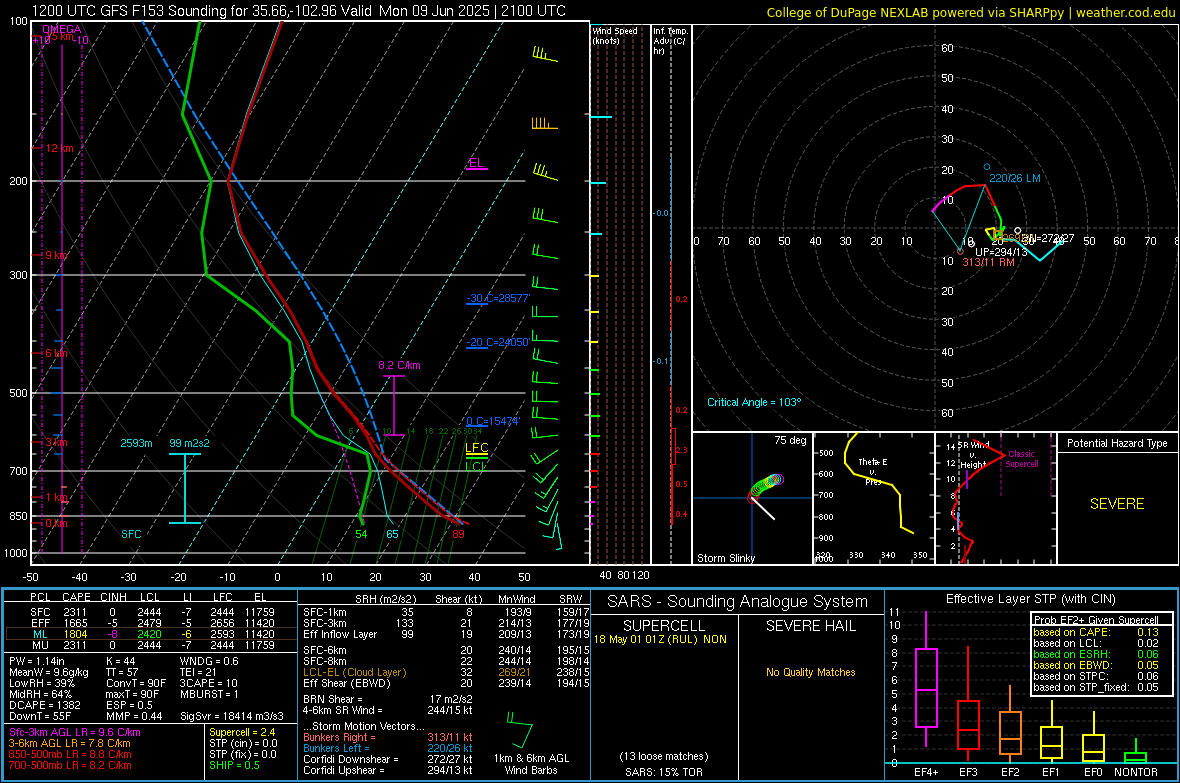Screen dimensions: 1180x783
Task: Click the -30 C=28577' height label
Action: (498, 298)
